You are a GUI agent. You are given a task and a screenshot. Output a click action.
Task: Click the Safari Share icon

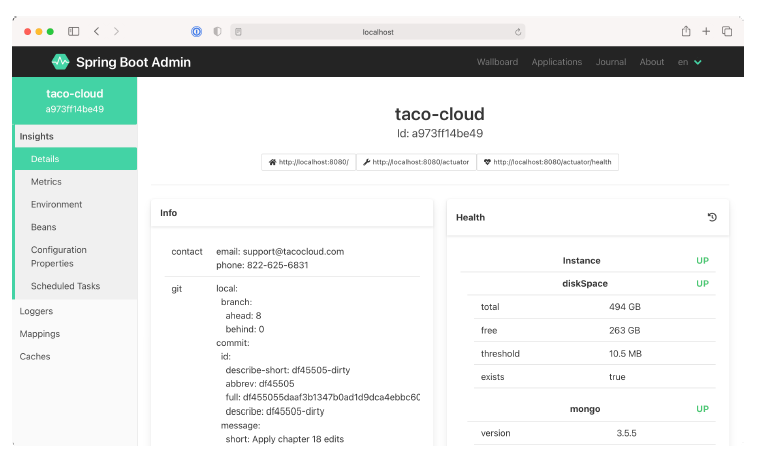(x=686, y=32)
